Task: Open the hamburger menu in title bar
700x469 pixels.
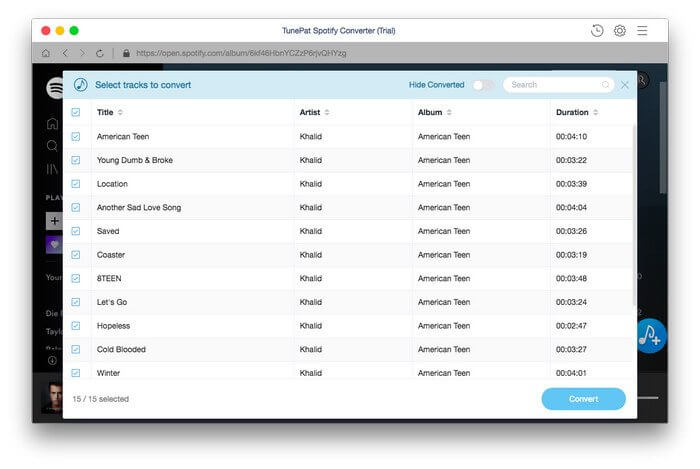Action: point(642,31)
